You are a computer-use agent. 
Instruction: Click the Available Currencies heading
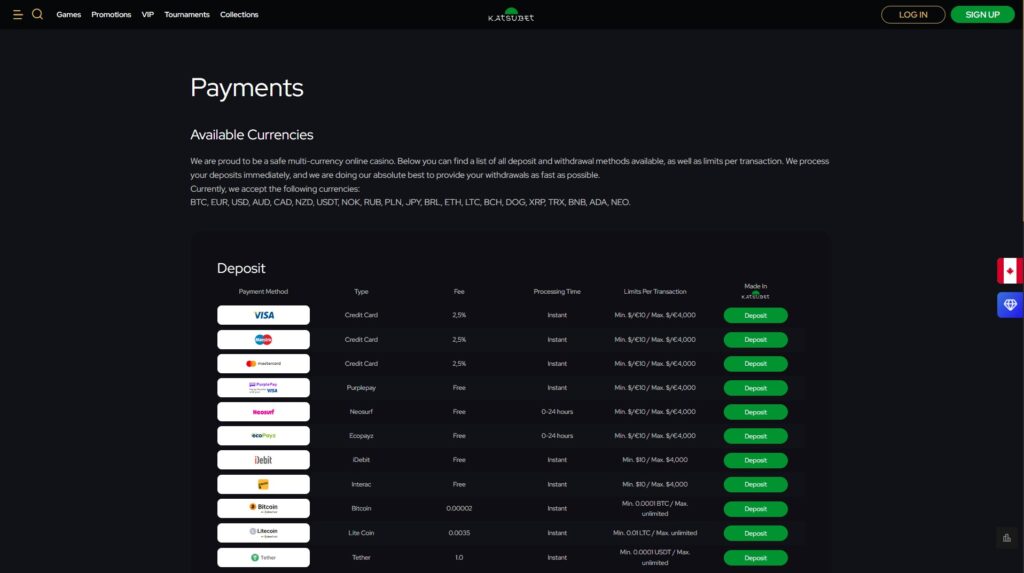click(x=251, y=135)
